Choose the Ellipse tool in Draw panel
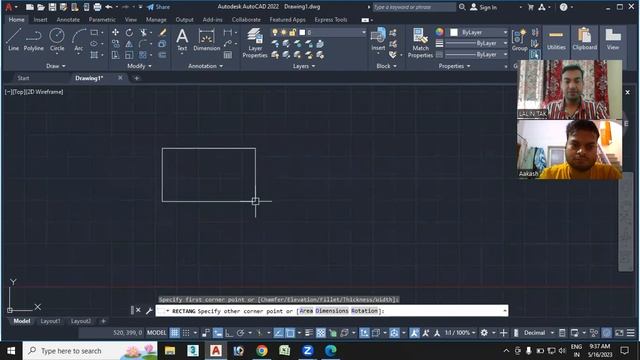Viewport: 640px width, 360px height. [x=94, y=44]
